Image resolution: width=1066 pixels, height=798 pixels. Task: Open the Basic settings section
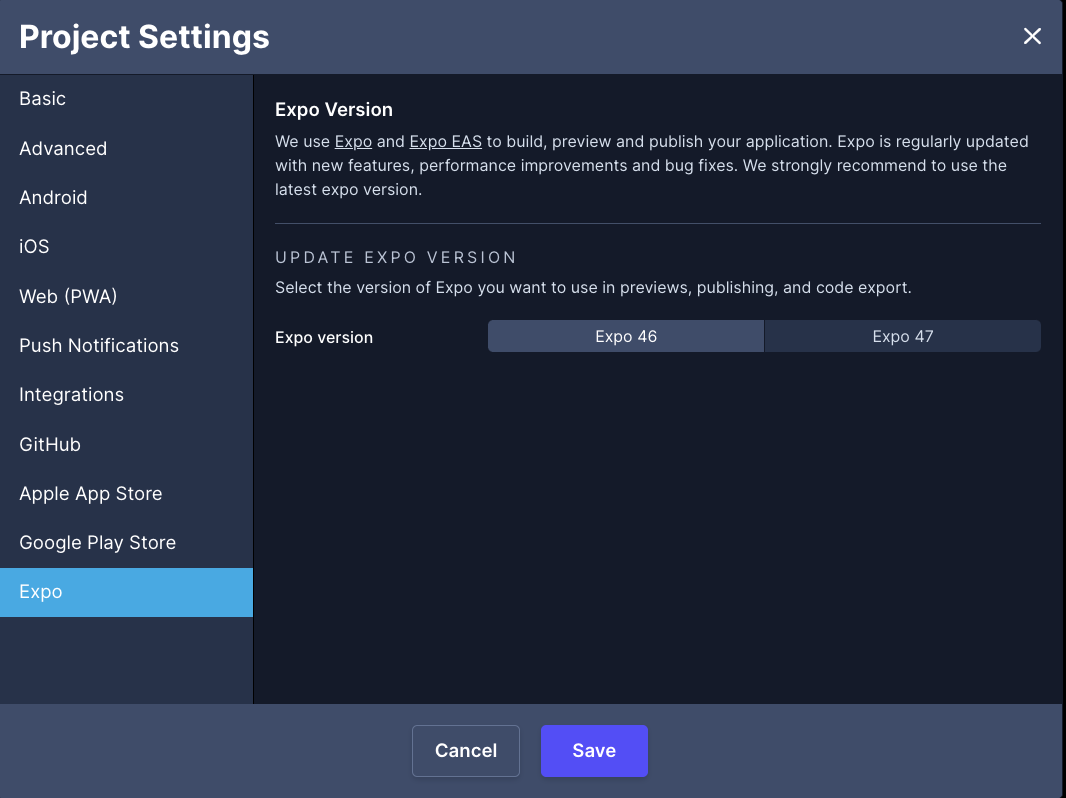coord(126,99)
